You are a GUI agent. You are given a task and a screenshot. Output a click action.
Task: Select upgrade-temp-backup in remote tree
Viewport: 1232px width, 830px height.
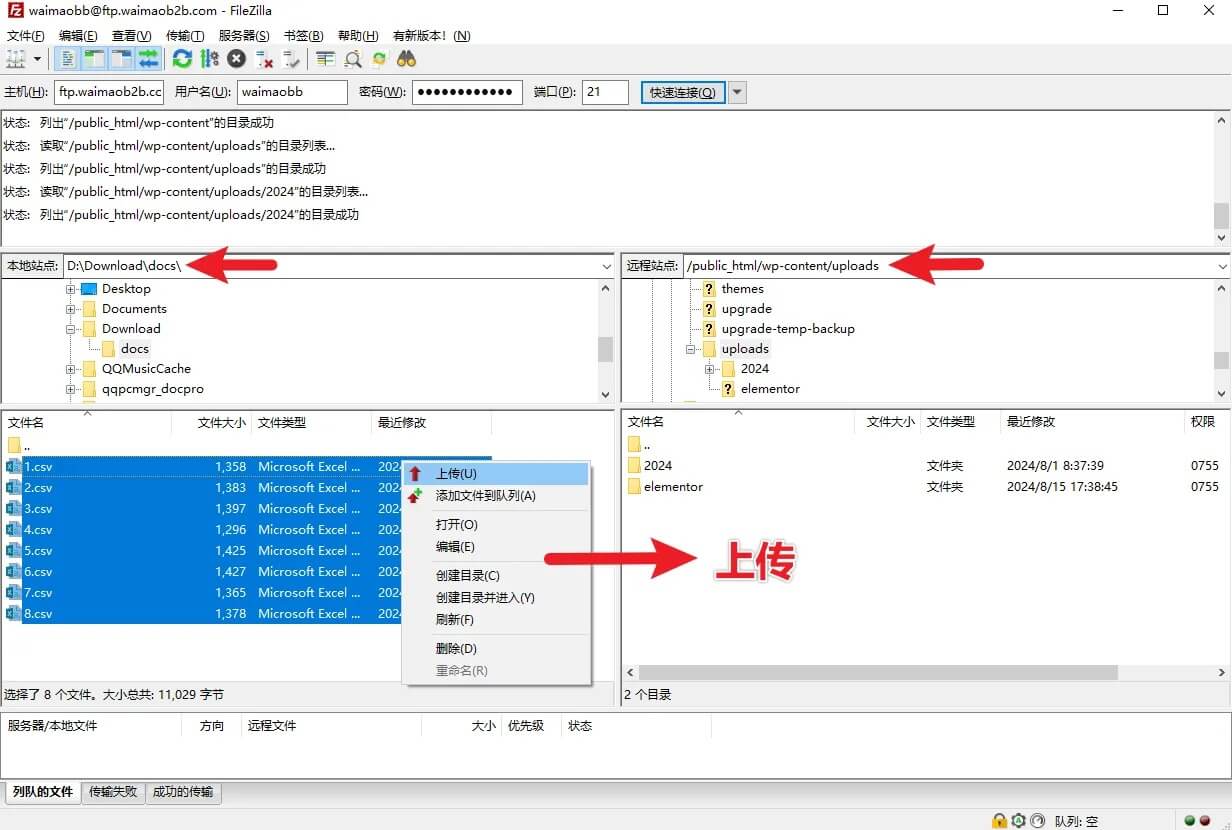(x=788, y=329)
